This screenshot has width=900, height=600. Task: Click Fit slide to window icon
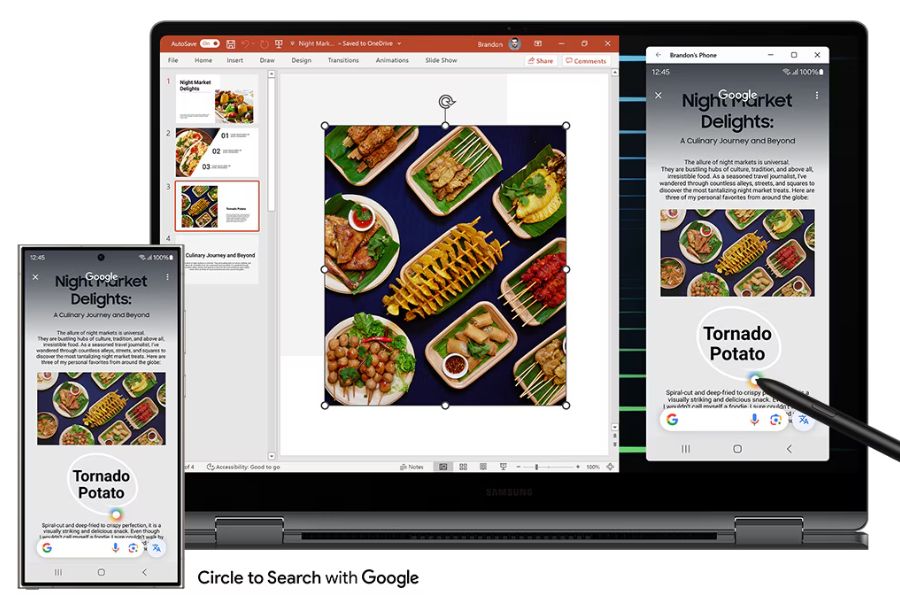(x=609, y=467)
